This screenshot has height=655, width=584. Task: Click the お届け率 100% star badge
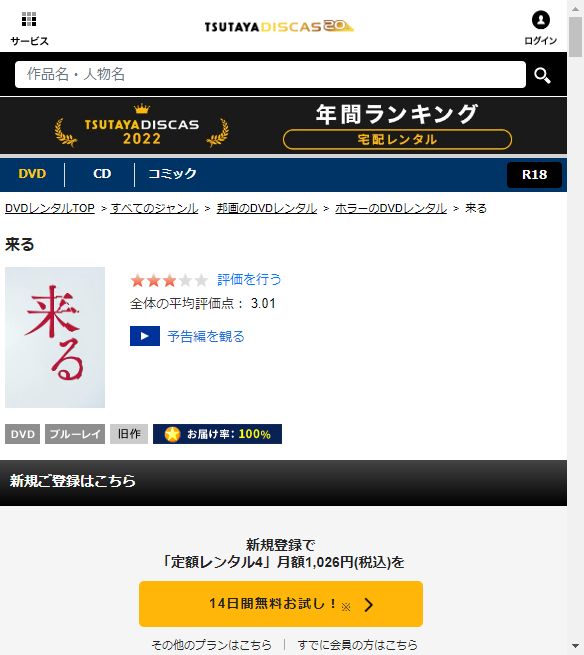(217, 434)
